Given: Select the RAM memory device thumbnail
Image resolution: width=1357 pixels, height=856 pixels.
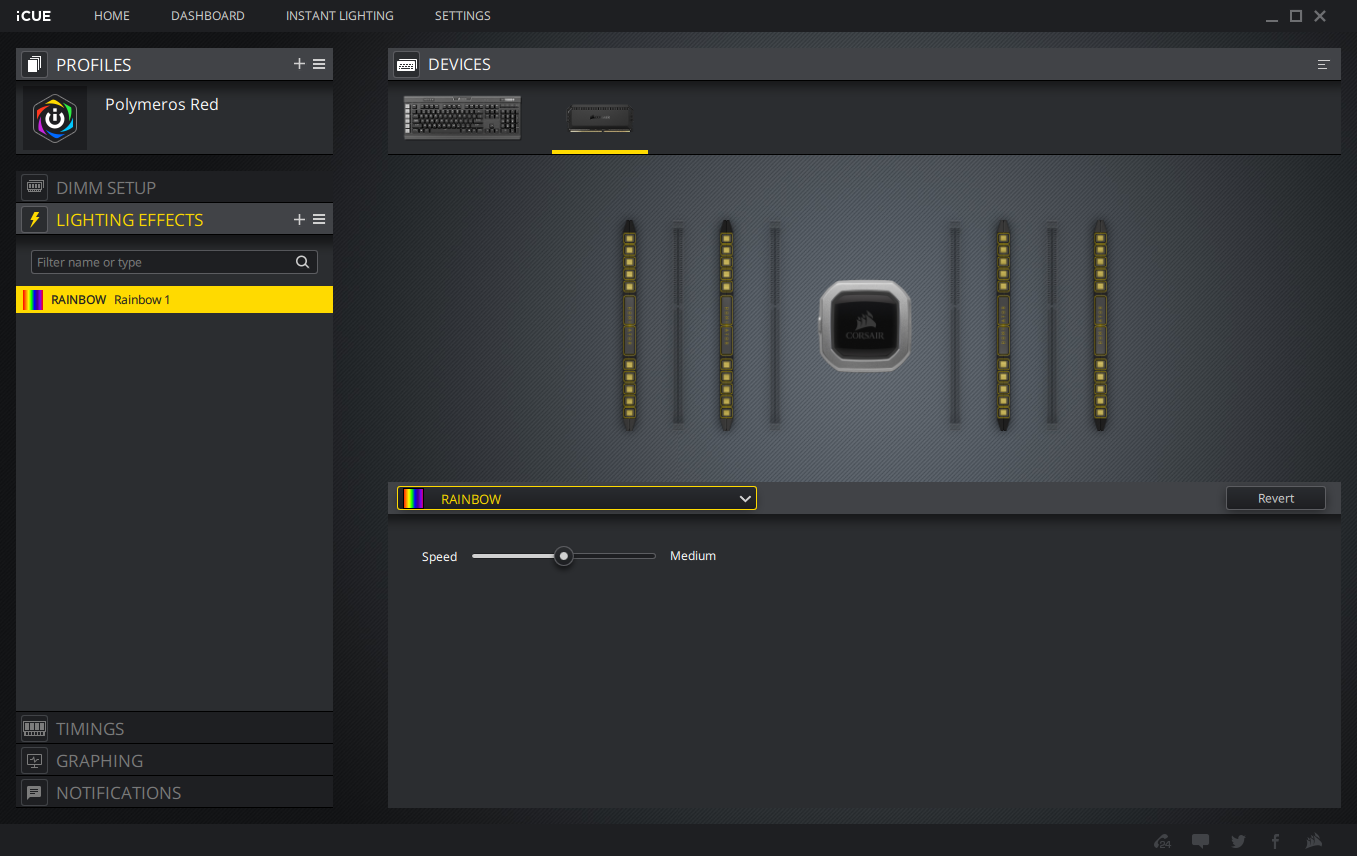Looking at the screenshot, I should point(600,118).
